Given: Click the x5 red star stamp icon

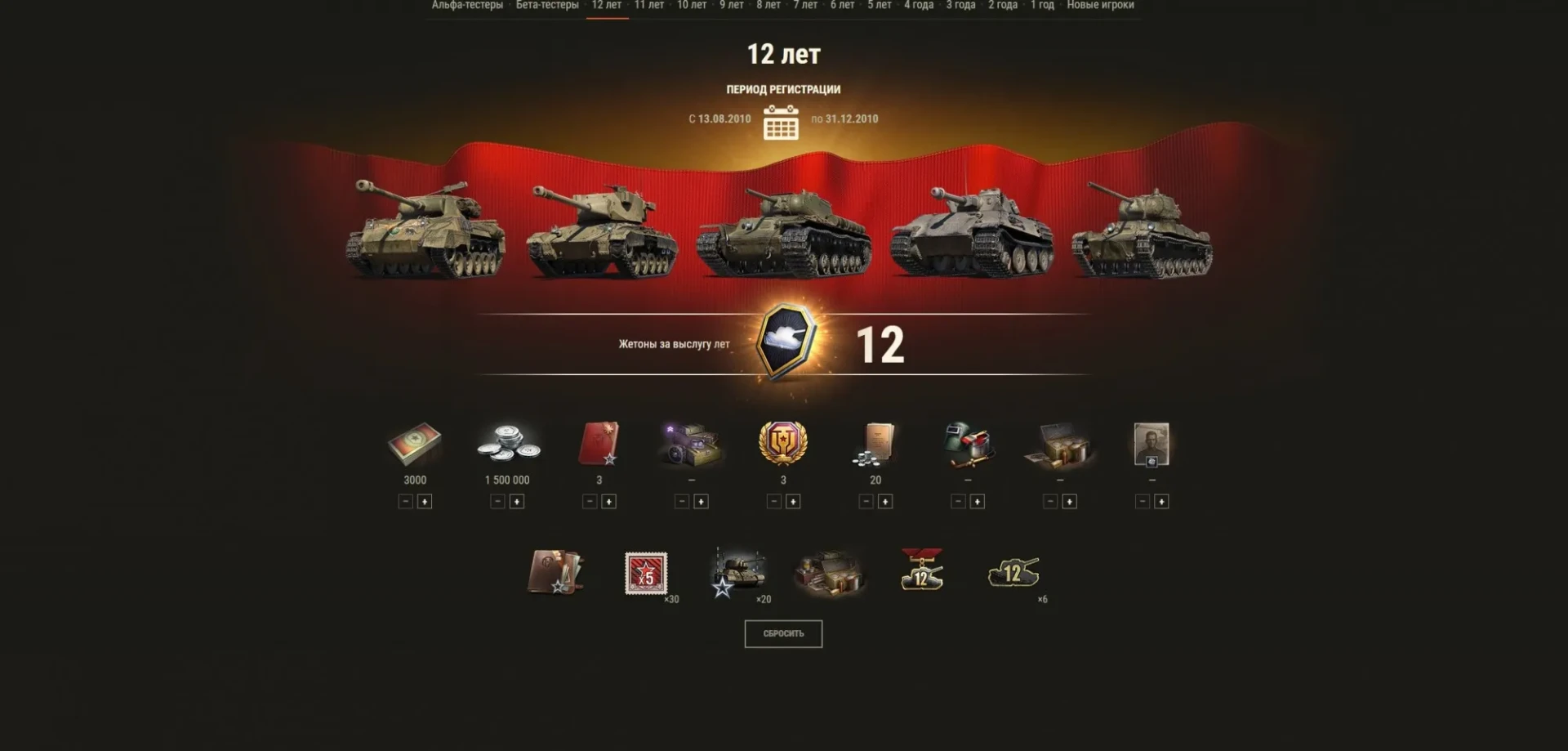Looking at the screenshot, I should [646, 573].
